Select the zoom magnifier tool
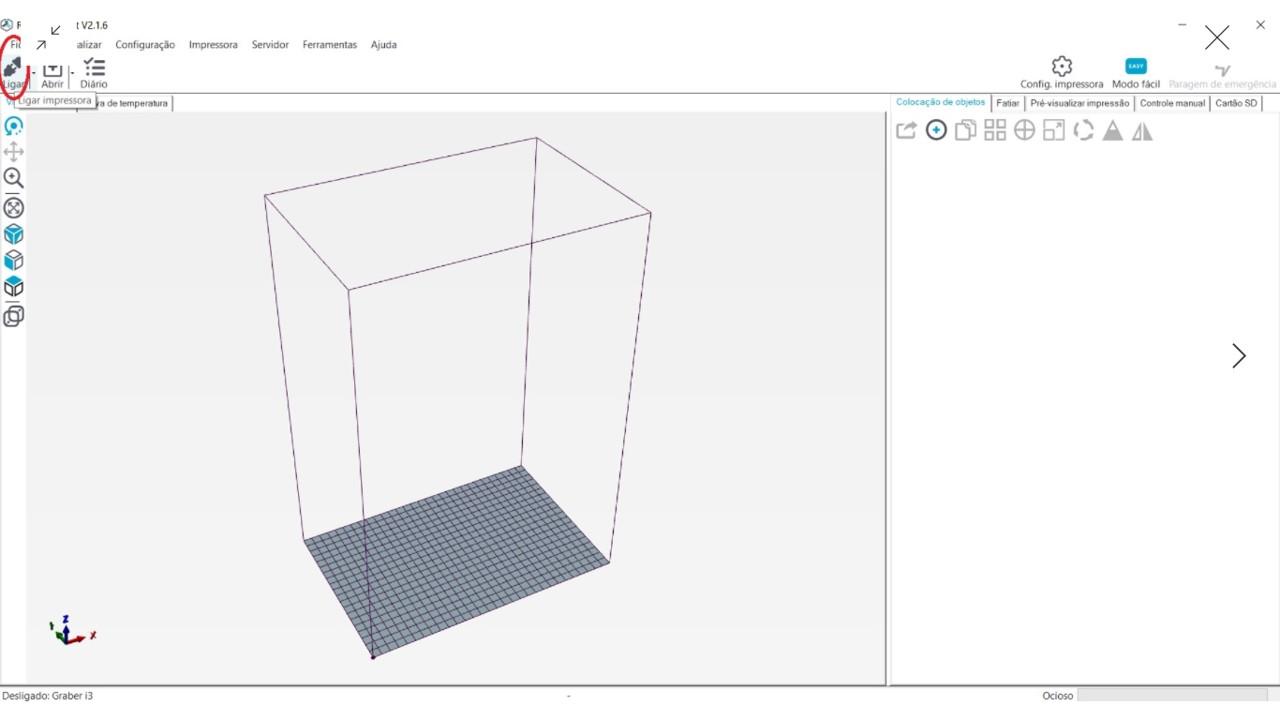This screenshot has height=720, width=1280. (14, 178)
